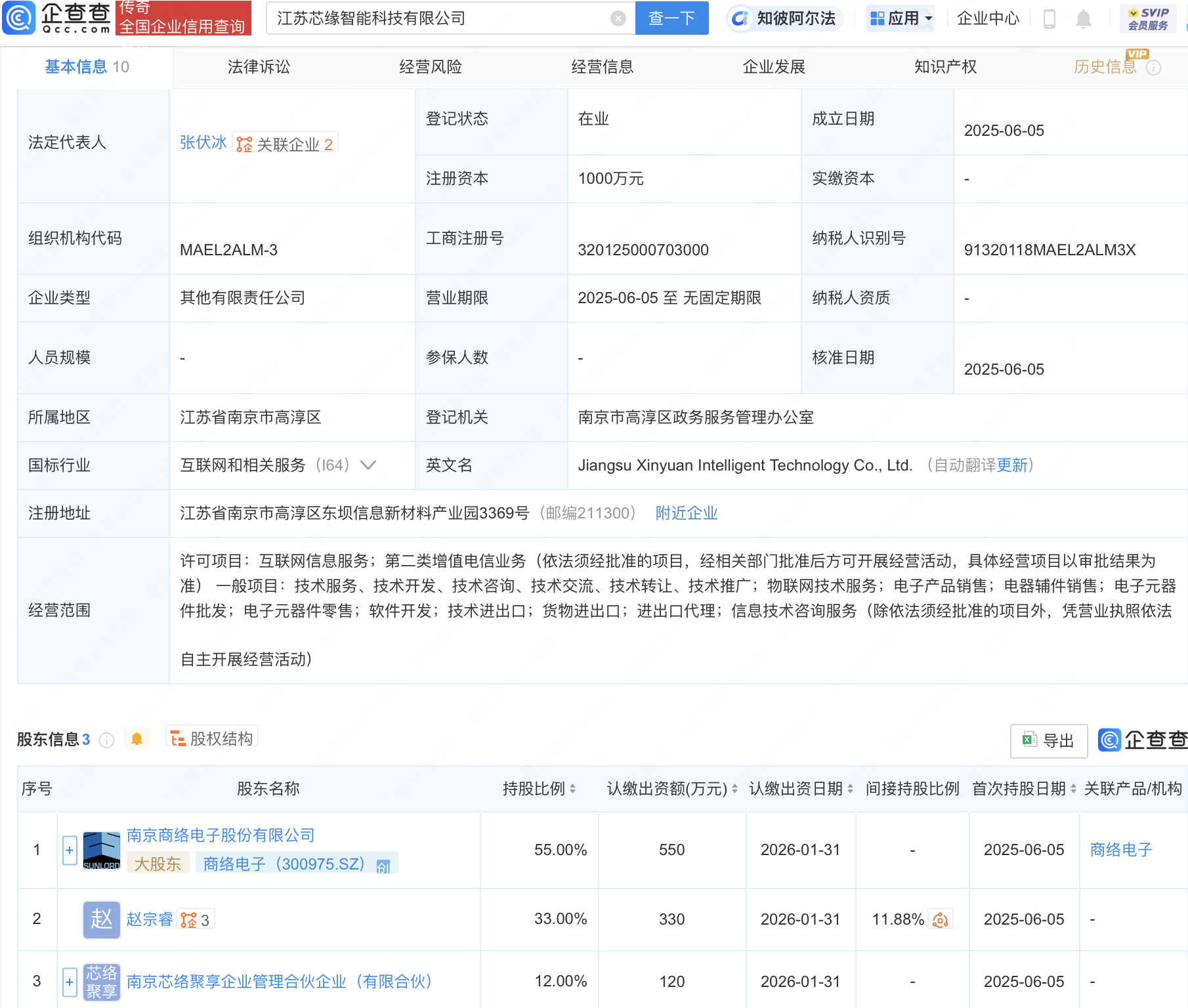
Task: Click 赵宗睿 avatar thumbnail
Action: [102, 919]
